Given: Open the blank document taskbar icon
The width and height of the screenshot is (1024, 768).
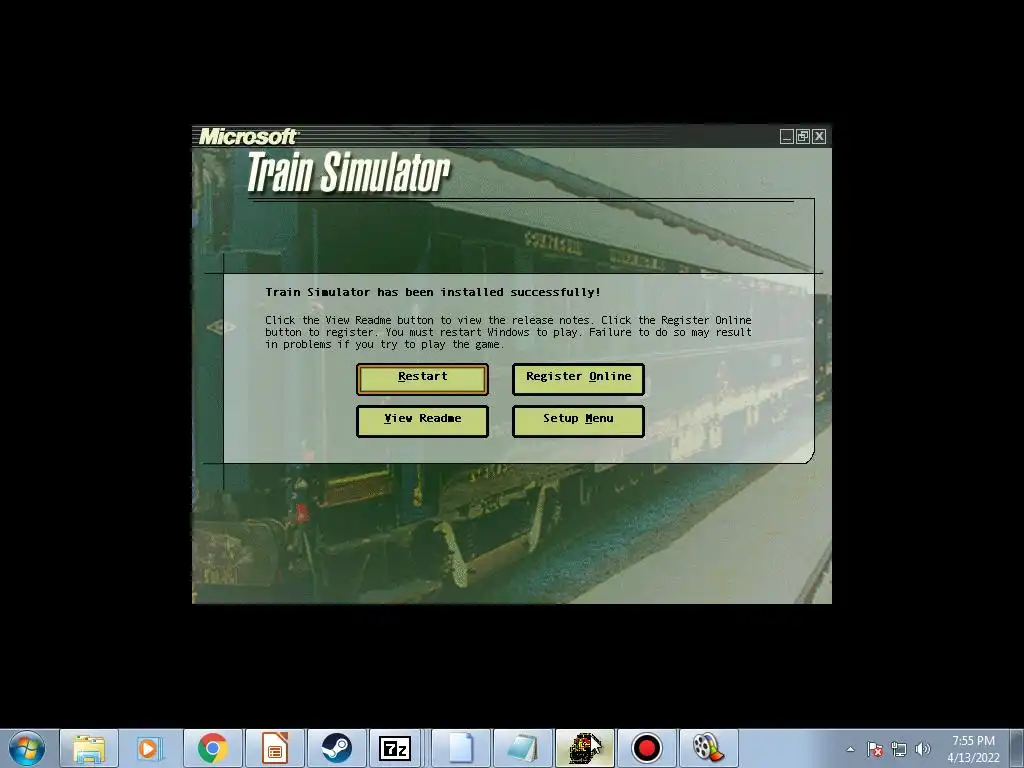Looking at the screenshot, I should pos(460,748).
